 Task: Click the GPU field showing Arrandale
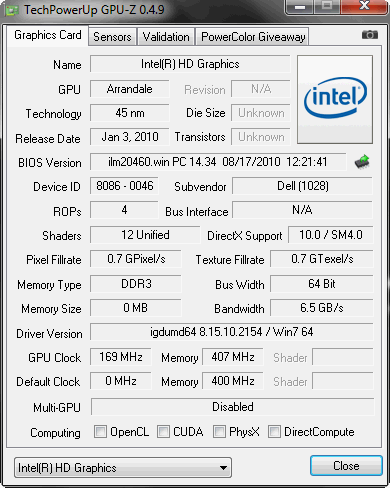[x=130, y=89]
